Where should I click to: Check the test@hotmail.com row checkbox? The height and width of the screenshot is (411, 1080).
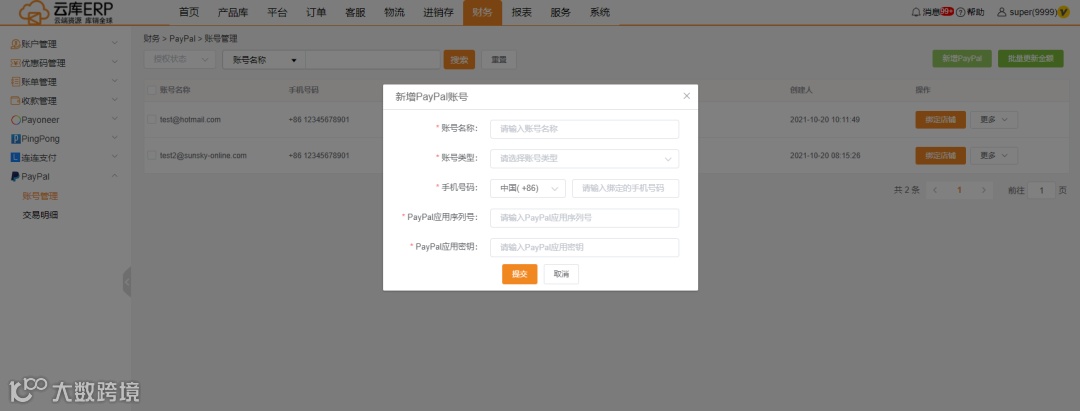pos(152,120)
